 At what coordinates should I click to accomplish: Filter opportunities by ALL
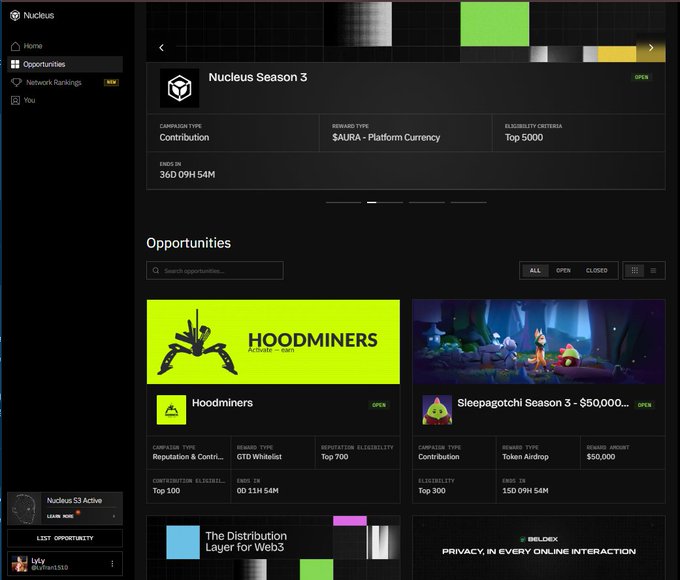[x=535, y=271]
